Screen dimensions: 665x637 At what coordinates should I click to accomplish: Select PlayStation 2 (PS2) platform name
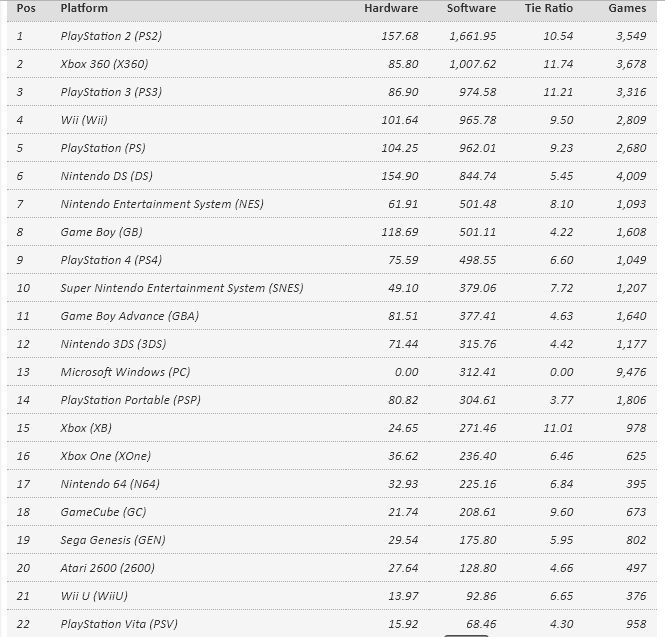click(x=111, y=36)
